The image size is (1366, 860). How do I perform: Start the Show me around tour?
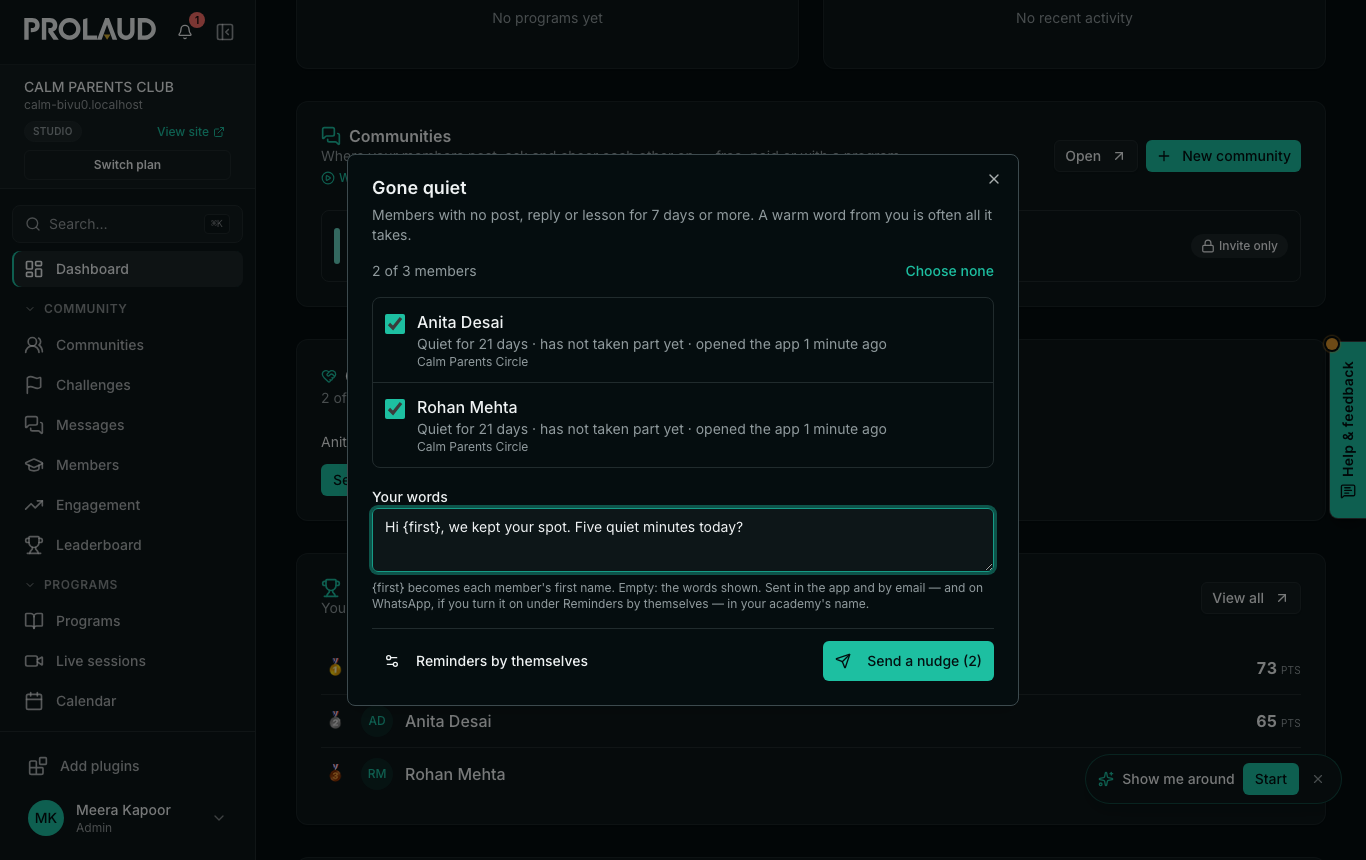click(1271, 779)
